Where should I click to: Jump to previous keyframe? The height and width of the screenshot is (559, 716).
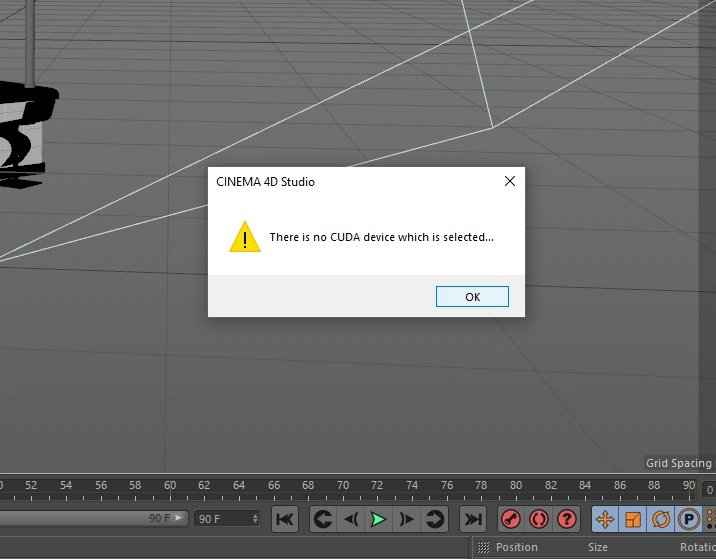click(323, 519)
